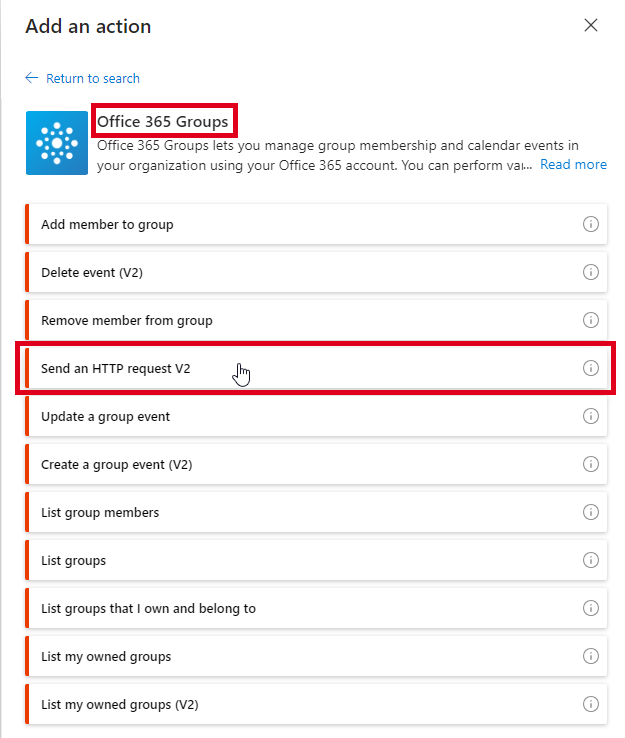Choose the List my owned groups (V2) action
Image resolution: width=625 pixels, height=738 pixels.
click(x=119, y=705)
